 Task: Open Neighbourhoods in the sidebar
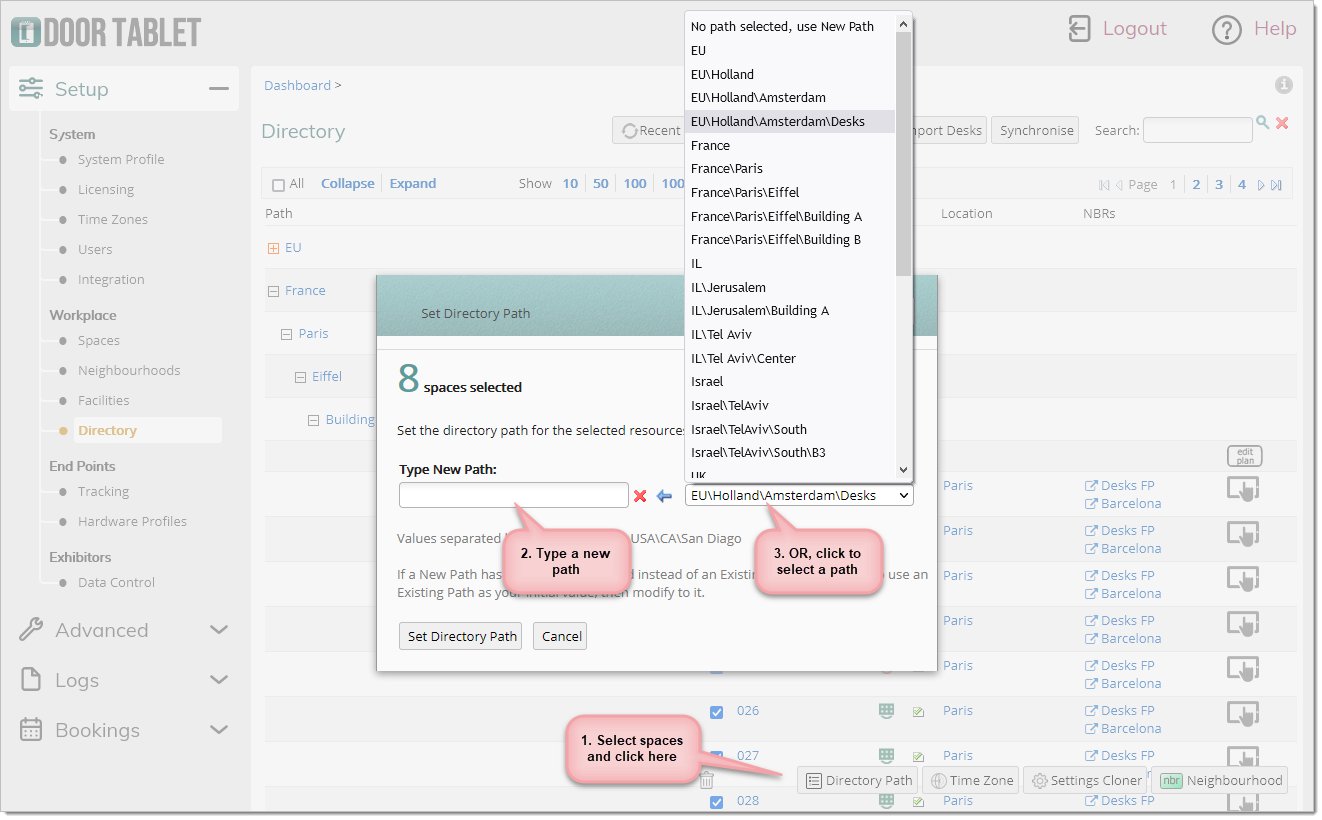click(x=129, y=371)
